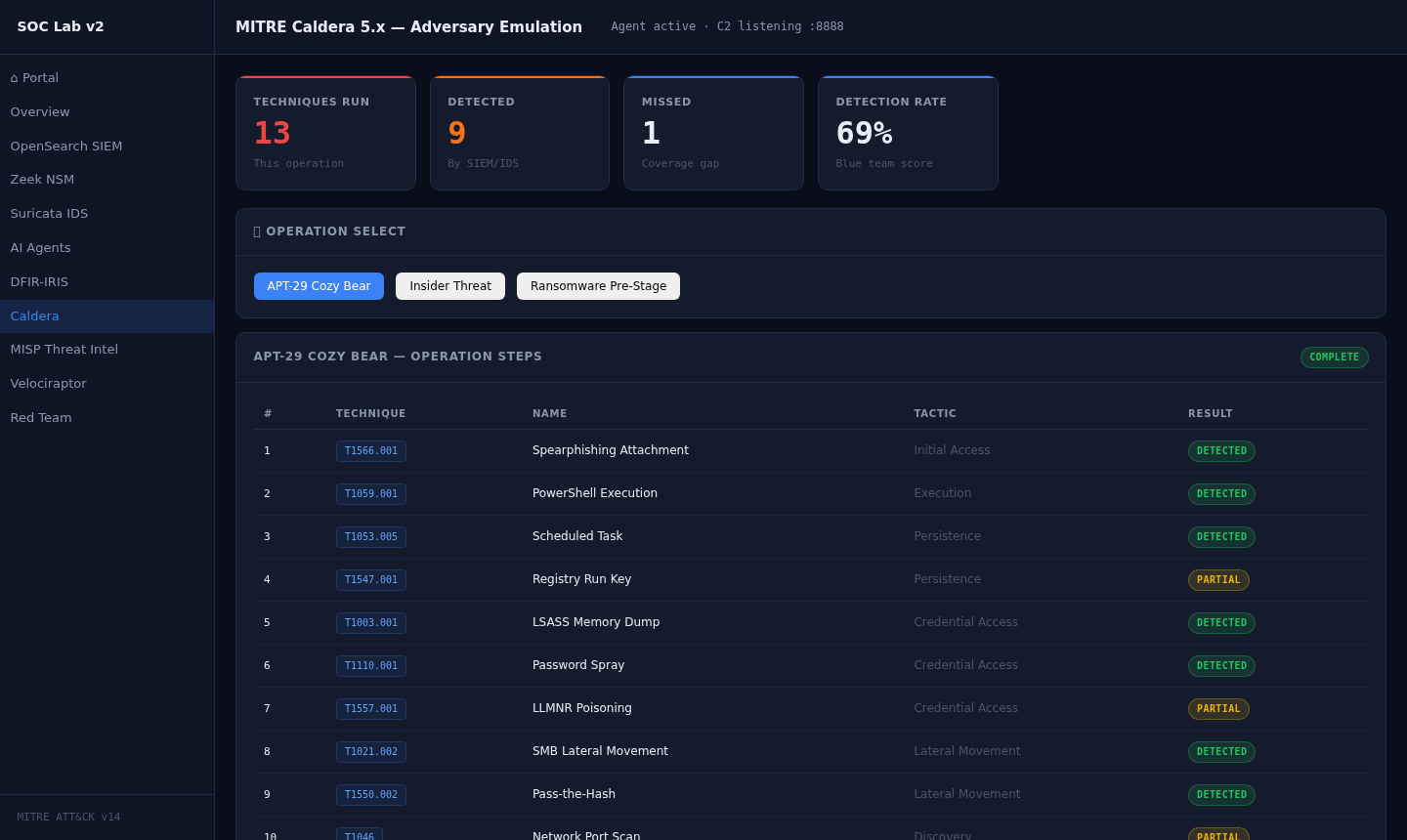Click technique ID T1547.001
This screenshot has width=1407, height=840.
coord(371,580)
